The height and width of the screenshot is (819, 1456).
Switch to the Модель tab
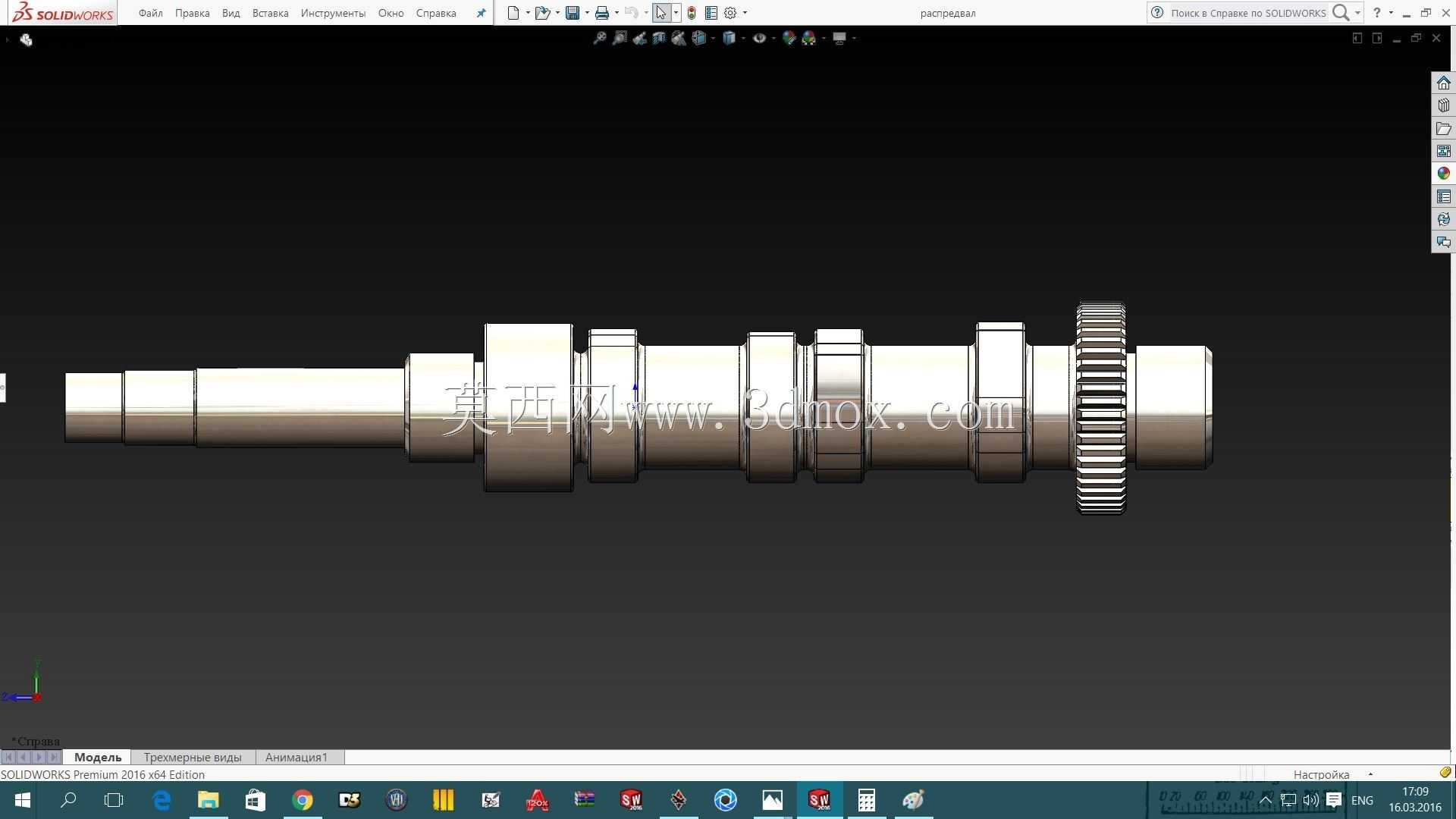(98, 757)
